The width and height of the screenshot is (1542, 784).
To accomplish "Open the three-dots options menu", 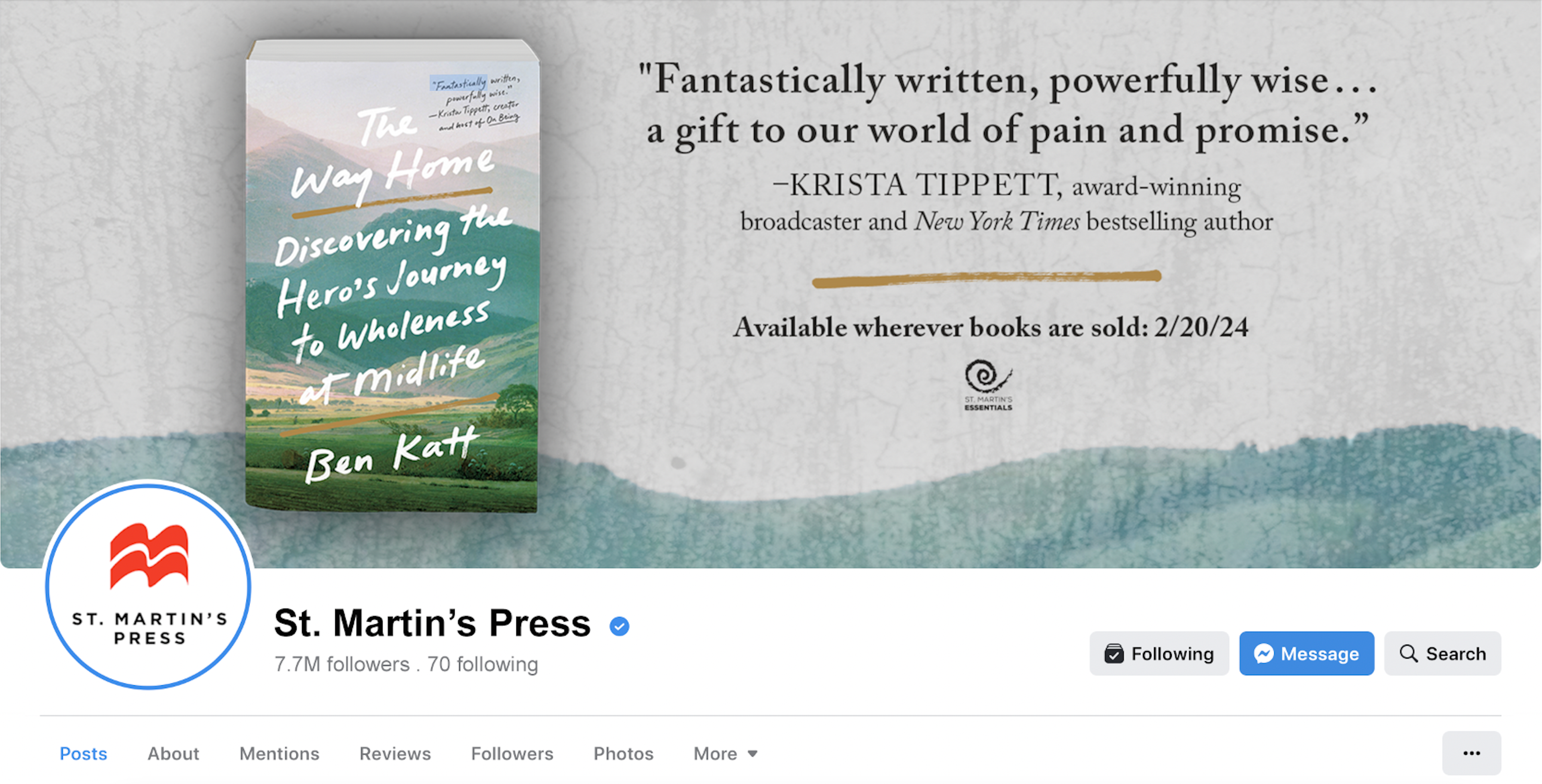I will pyautogui.click(x=1471, y=753).
